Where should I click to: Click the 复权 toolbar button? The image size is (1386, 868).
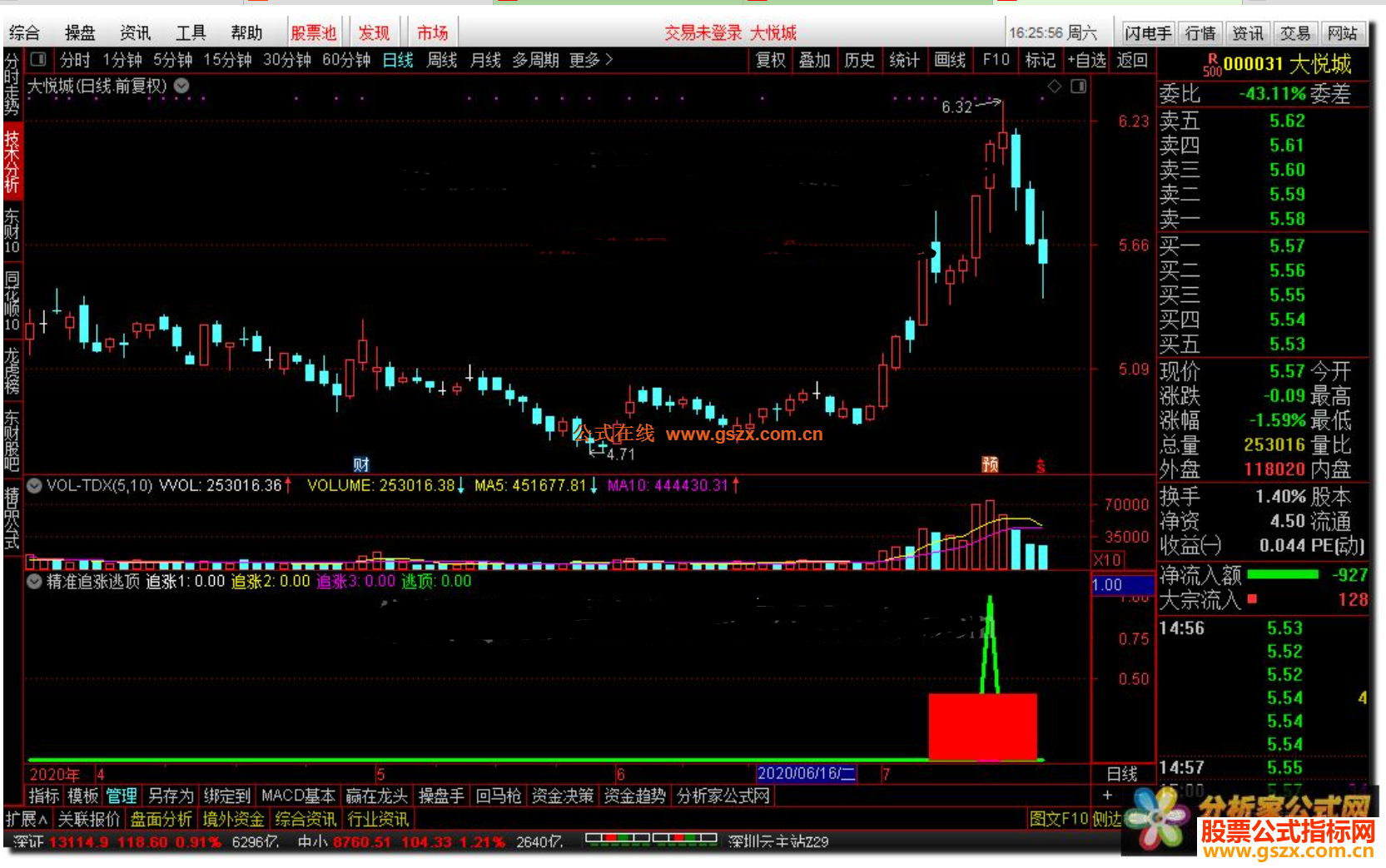point(771,60)
